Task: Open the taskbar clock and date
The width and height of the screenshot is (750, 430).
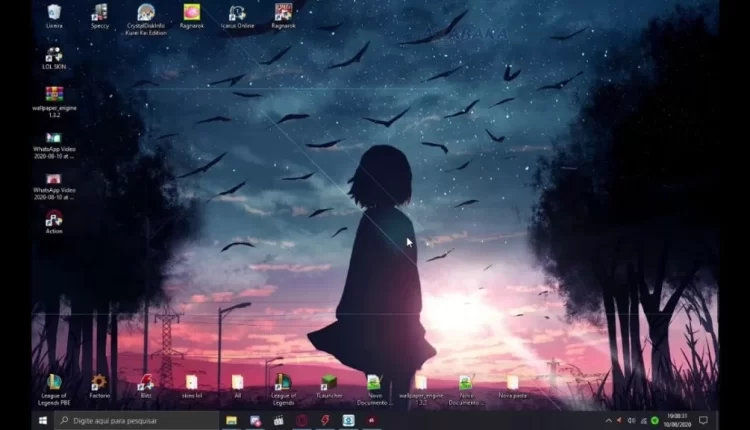Action: point(677,420)
